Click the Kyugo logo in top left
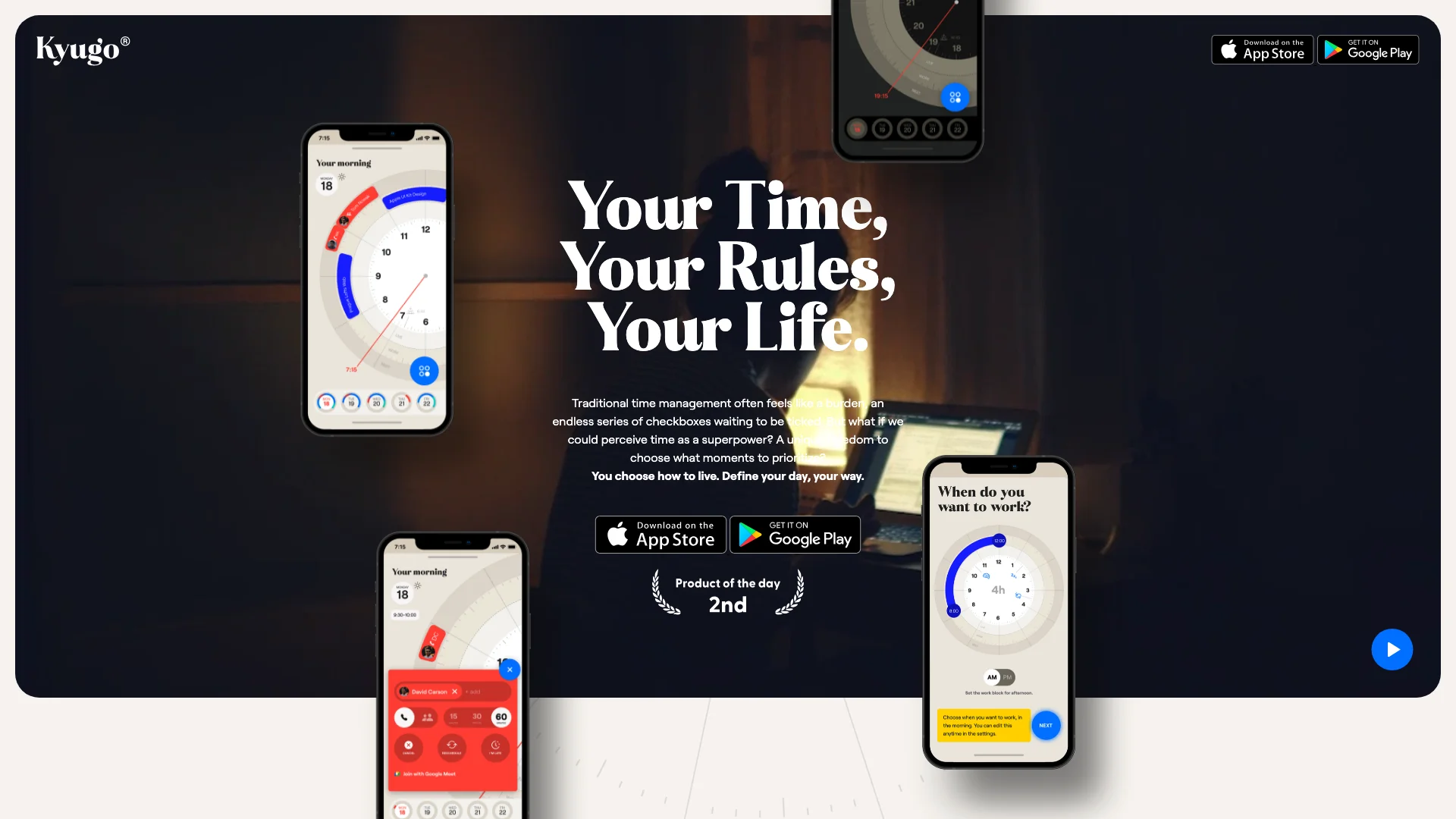The image size is (1456, 819). coord(82,48)
